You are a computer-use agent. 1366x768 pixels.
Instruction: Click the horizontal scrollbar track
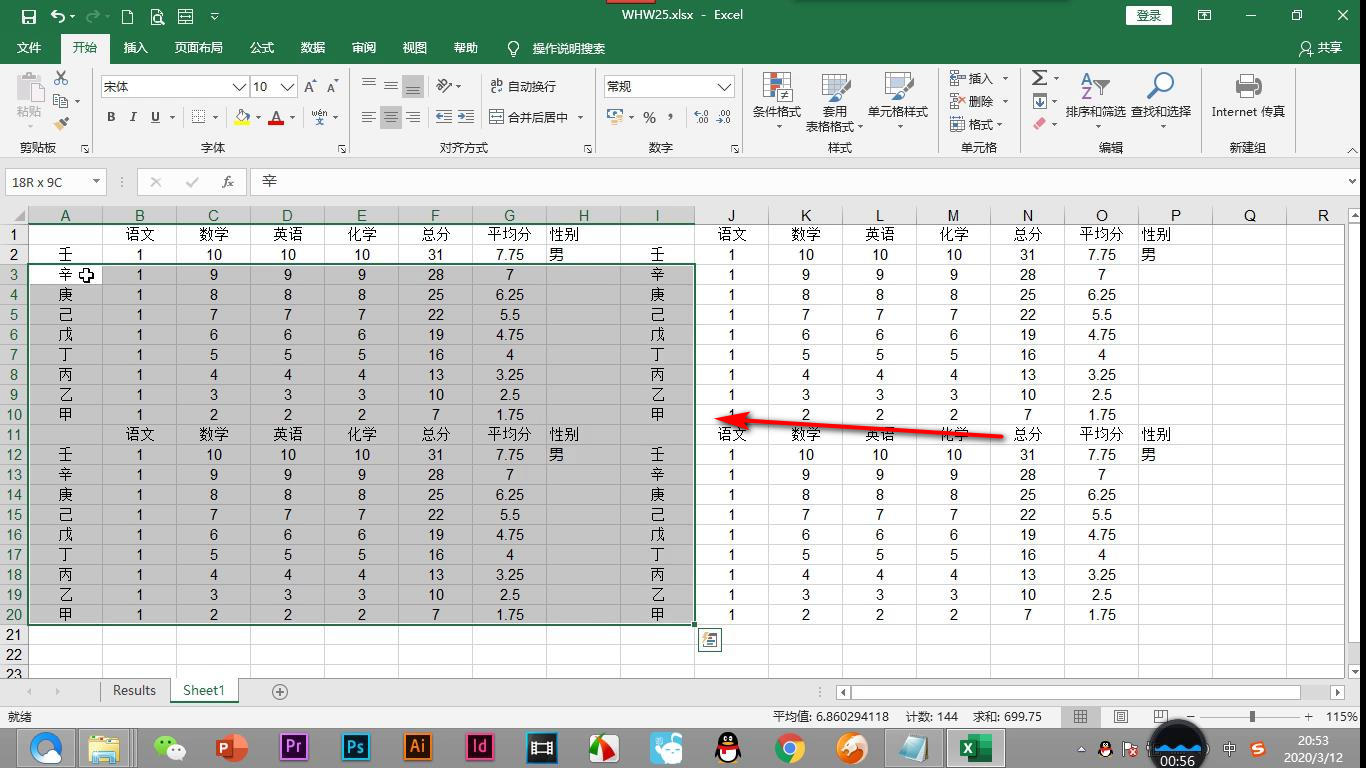pyautogui.click(x=1090, y=692)
